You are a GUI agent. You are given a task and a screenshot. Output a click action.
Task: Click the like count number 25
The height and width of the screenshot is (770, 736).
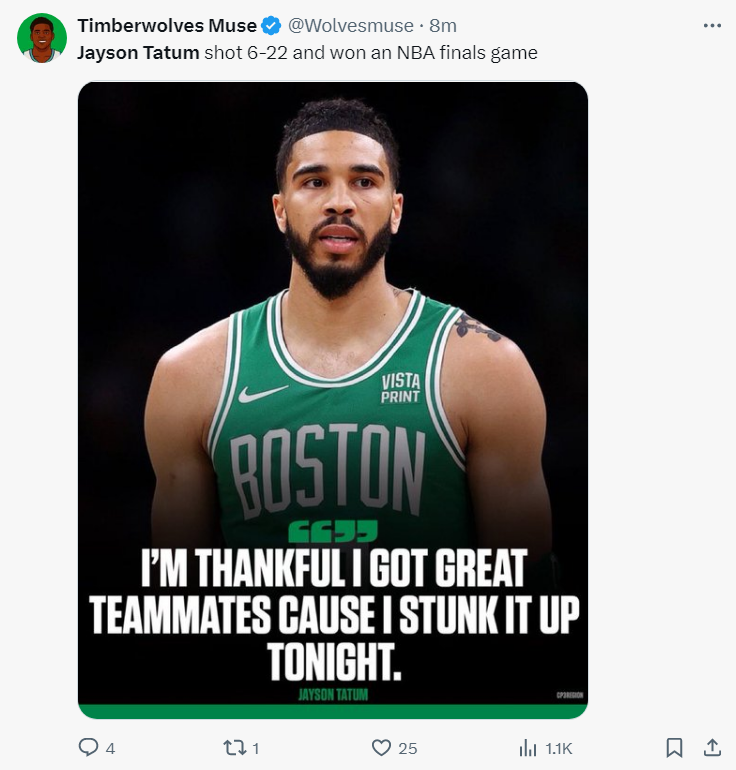(407, 748)
